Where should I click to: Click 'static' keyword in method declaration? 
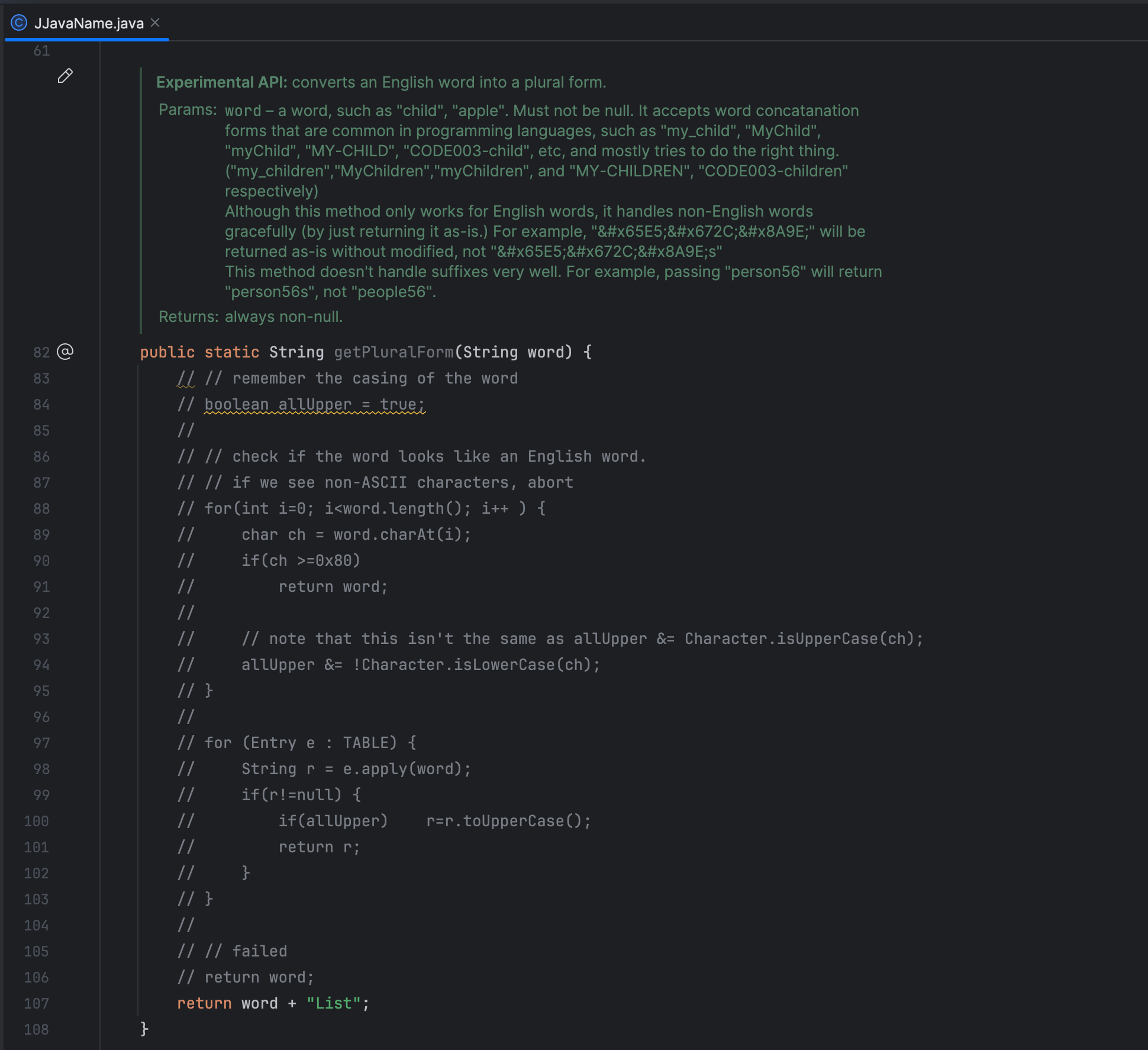point(232,352)
